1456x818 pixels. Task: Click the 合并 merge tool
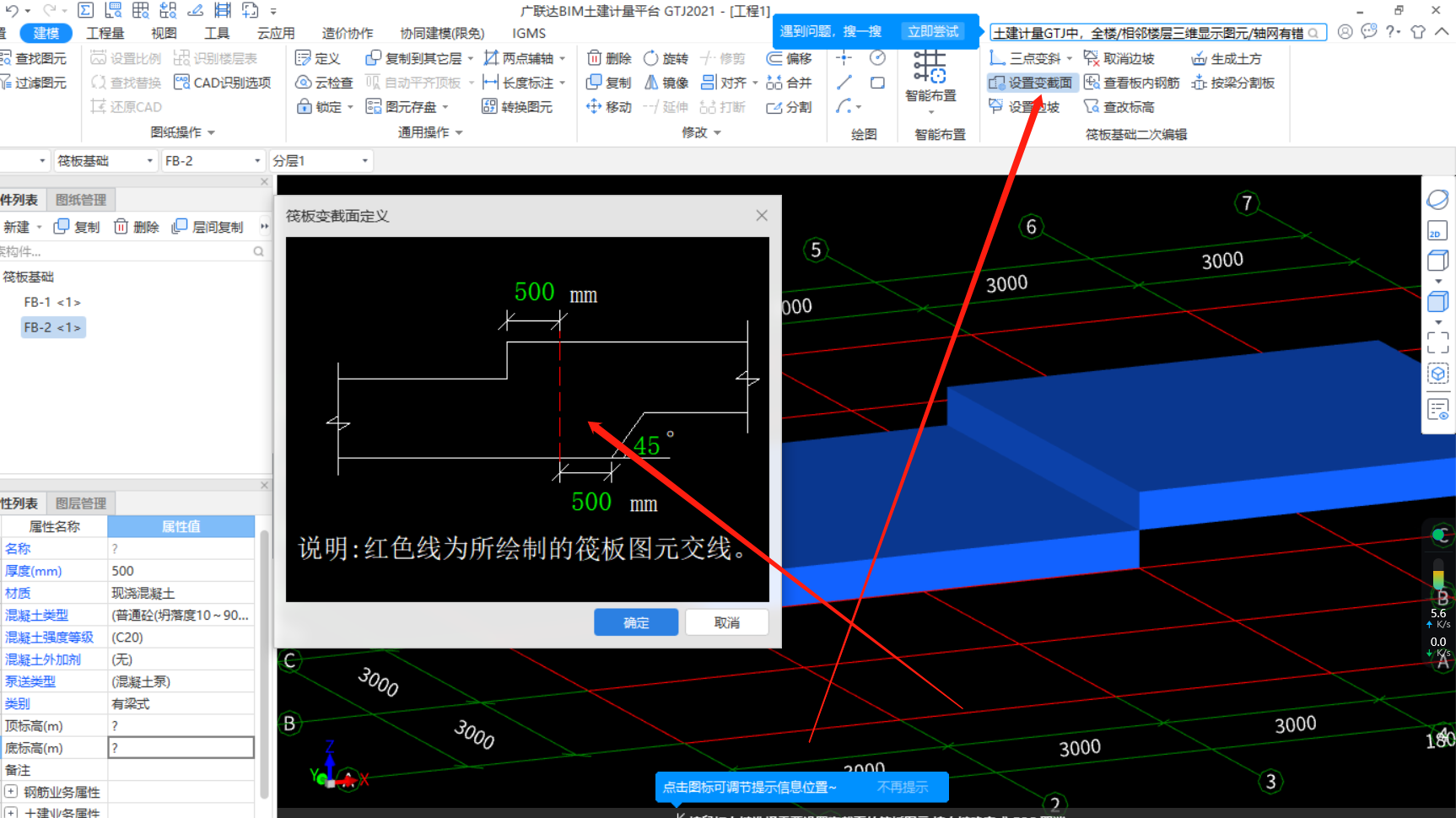point(789,83)
